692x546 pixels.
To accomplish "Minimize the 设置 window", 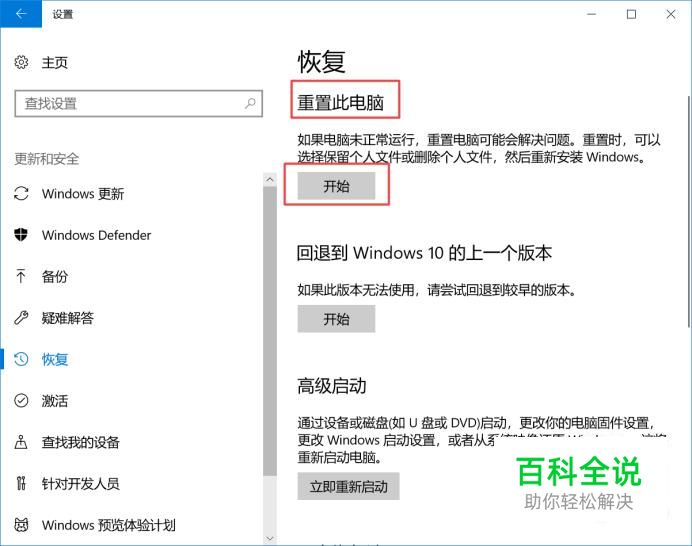I will (591, 14).
